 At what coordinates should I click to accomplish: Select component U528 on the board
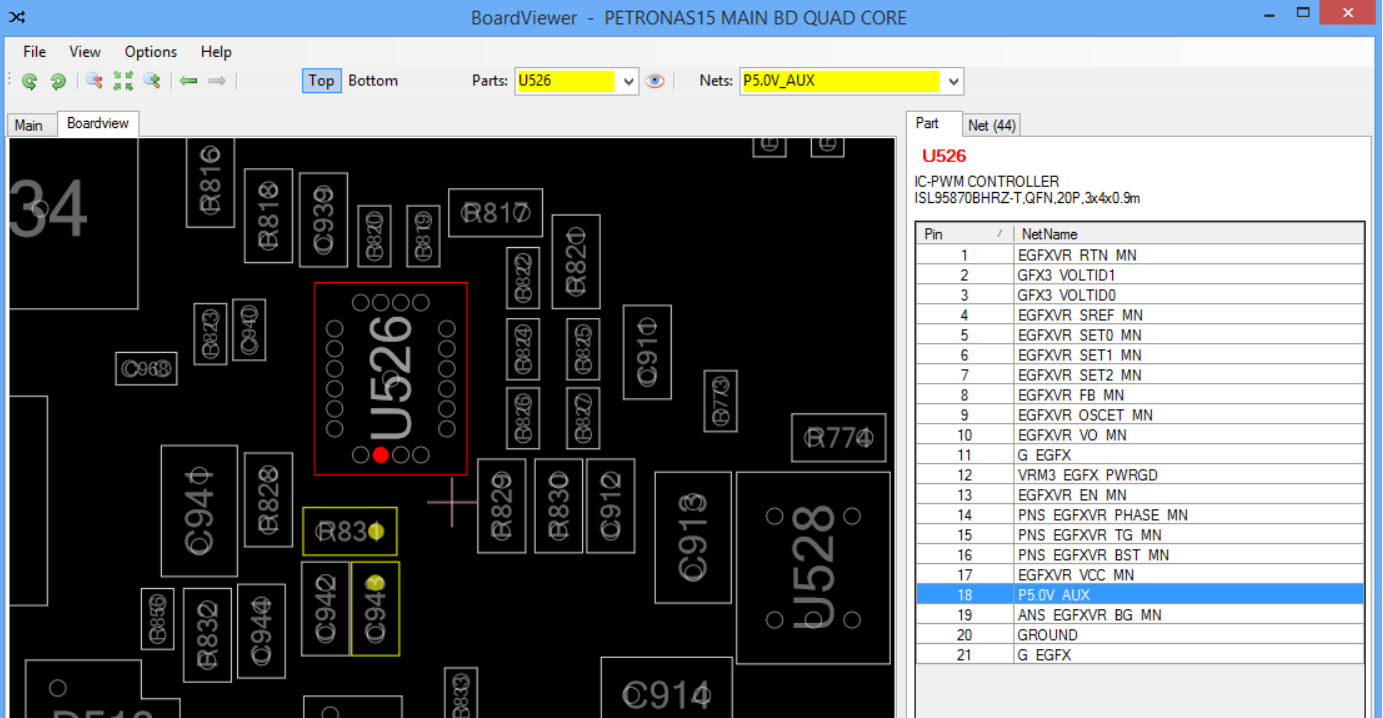813,568
